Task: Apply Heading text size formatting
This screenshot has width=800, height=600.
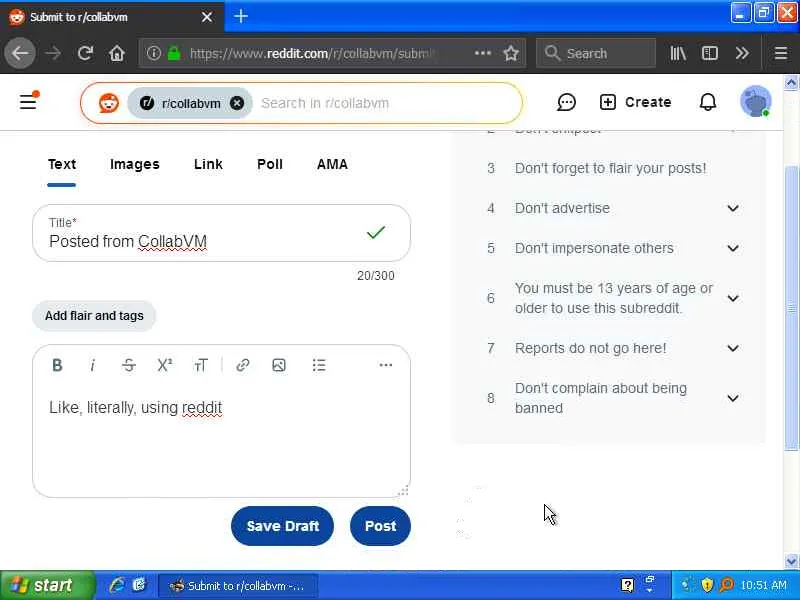Action: tap(201, 365)
